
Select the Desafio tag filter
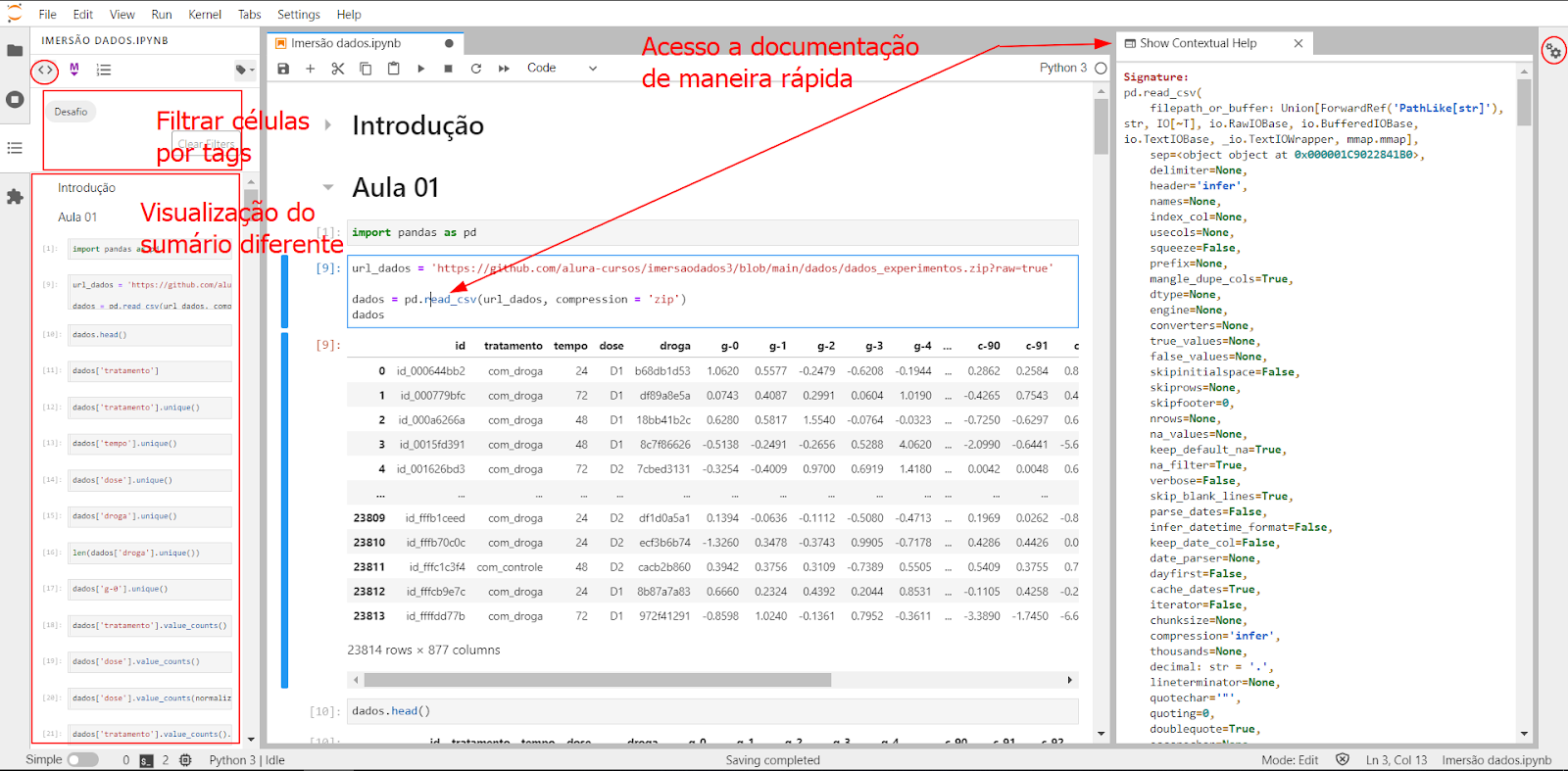pyautogui.click(x=71, y=112)
